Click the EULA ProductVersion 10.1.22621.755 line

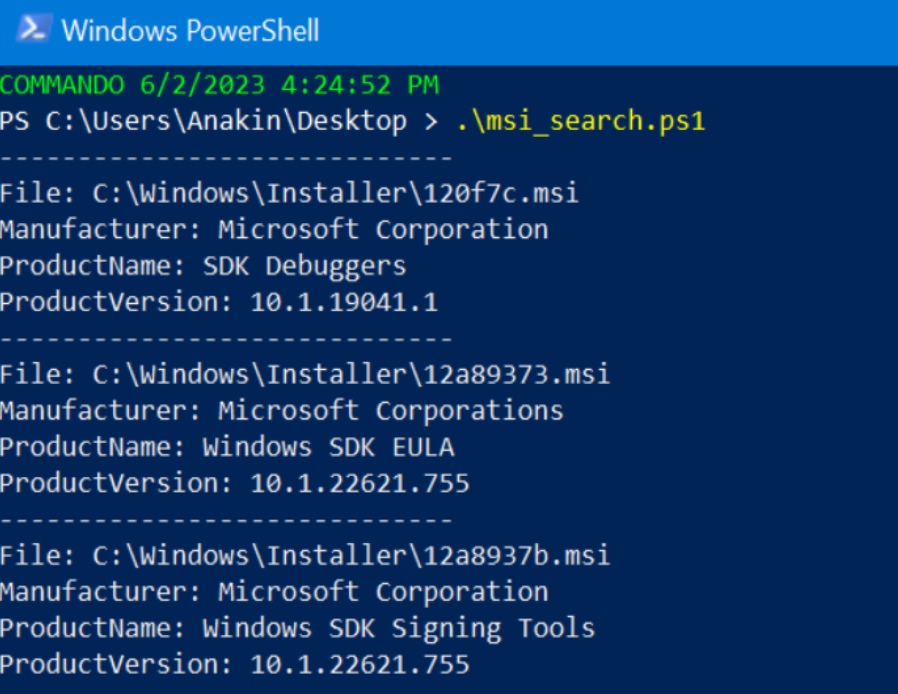pos(235,484)
